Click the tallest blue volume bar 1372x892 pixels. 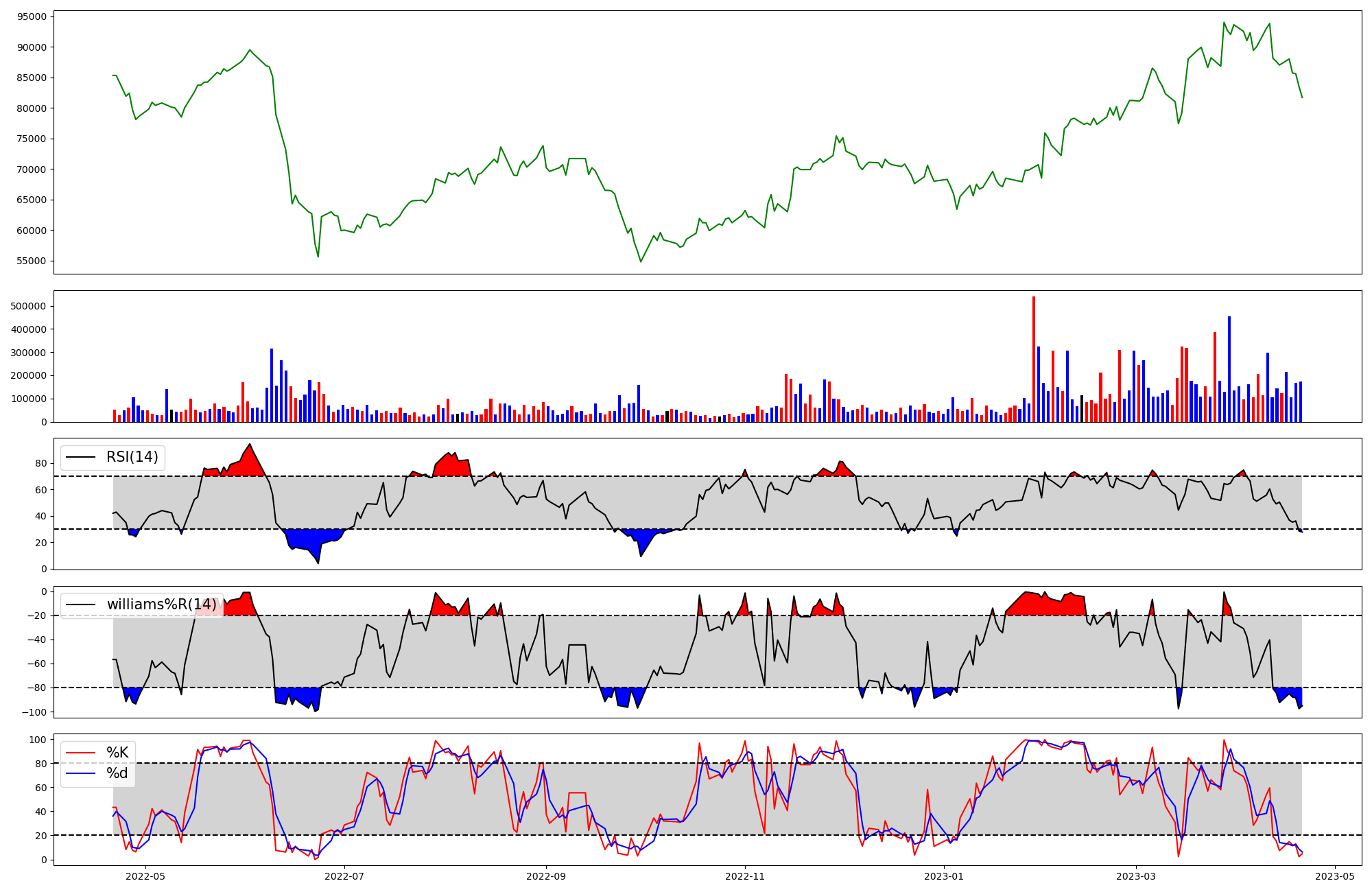(x=1229, y=369)
